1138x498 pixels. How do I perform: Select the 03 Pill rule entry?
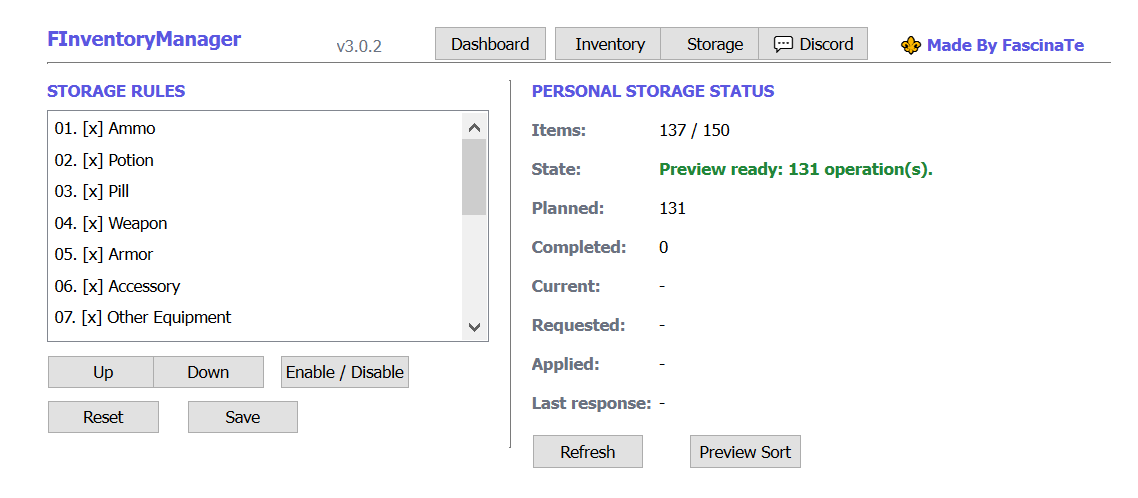coord(255,192)
